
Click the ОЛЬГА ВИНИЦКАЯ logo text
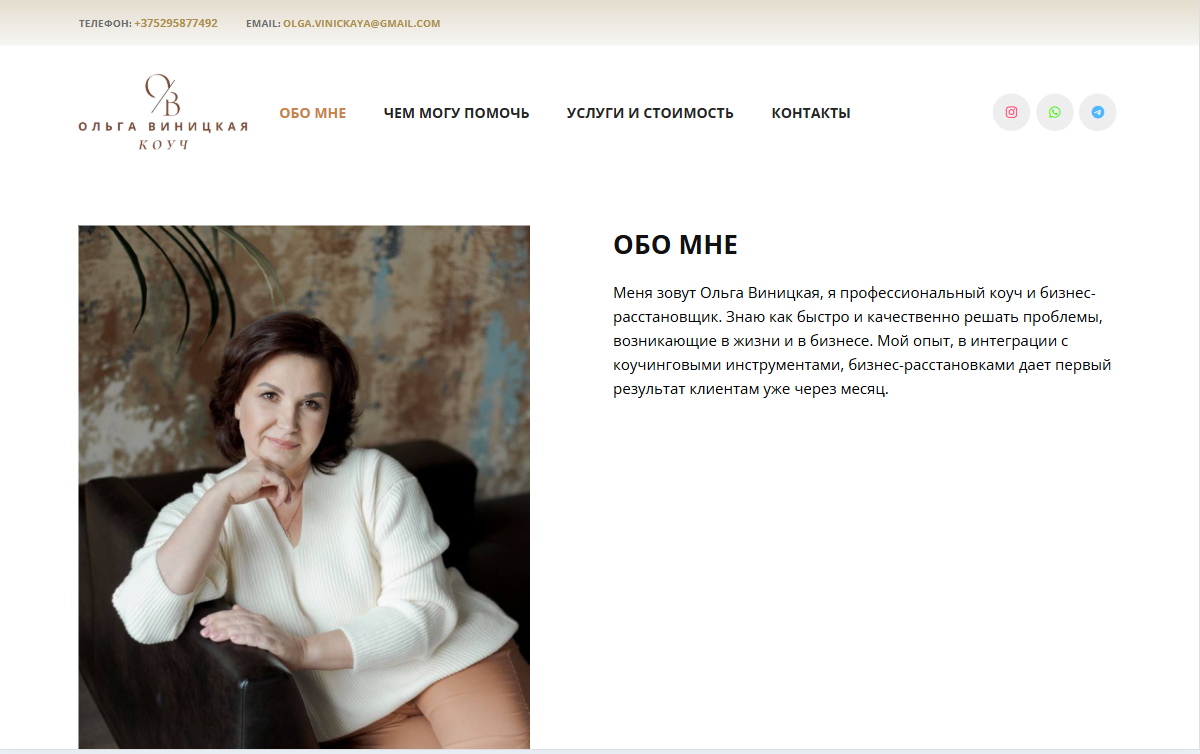163,127
